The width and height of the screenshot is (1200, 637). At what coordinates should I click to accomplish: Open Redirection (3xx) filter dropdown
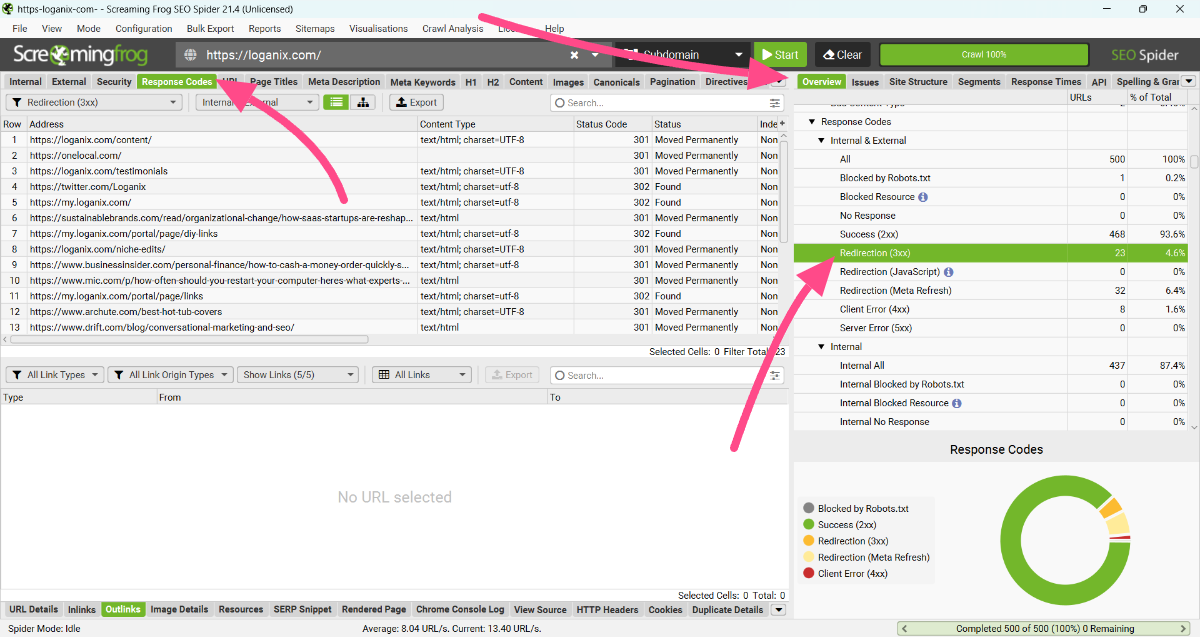pos(95,102)
